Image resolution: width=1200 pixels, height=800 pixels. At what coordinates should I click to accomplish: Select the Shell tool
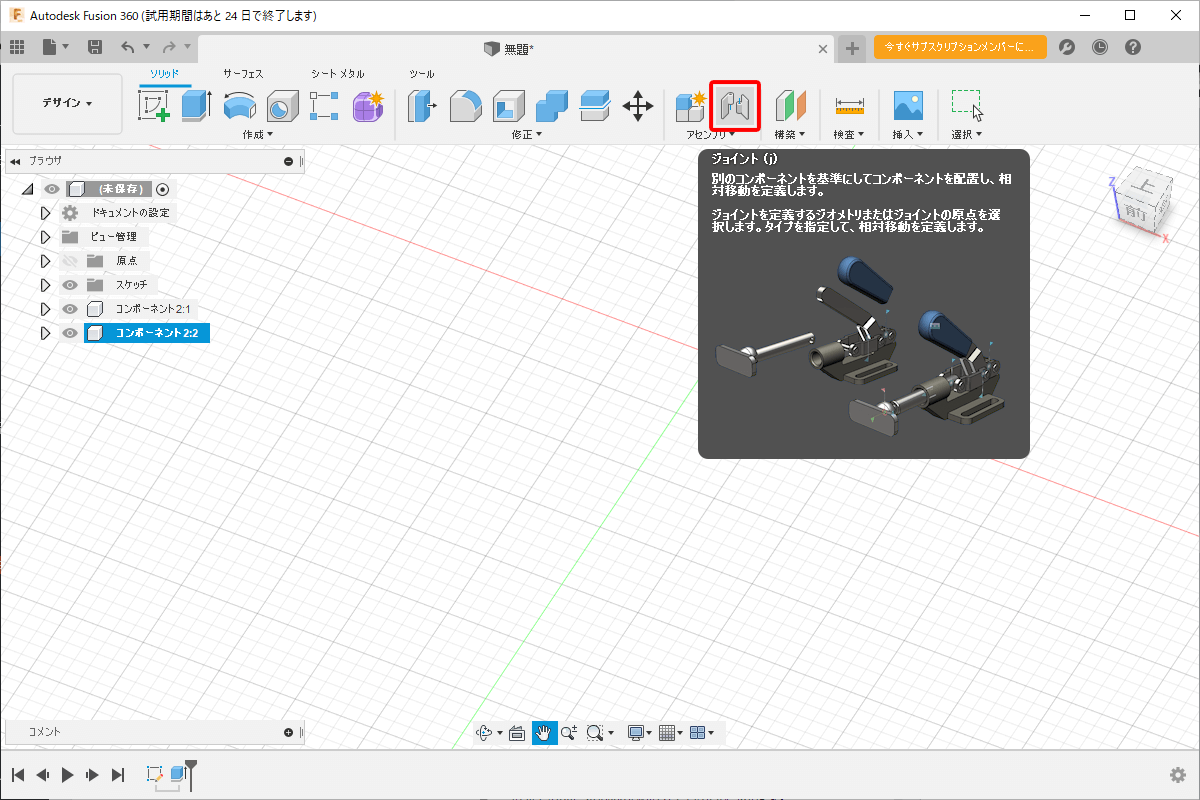pos(509,105)
